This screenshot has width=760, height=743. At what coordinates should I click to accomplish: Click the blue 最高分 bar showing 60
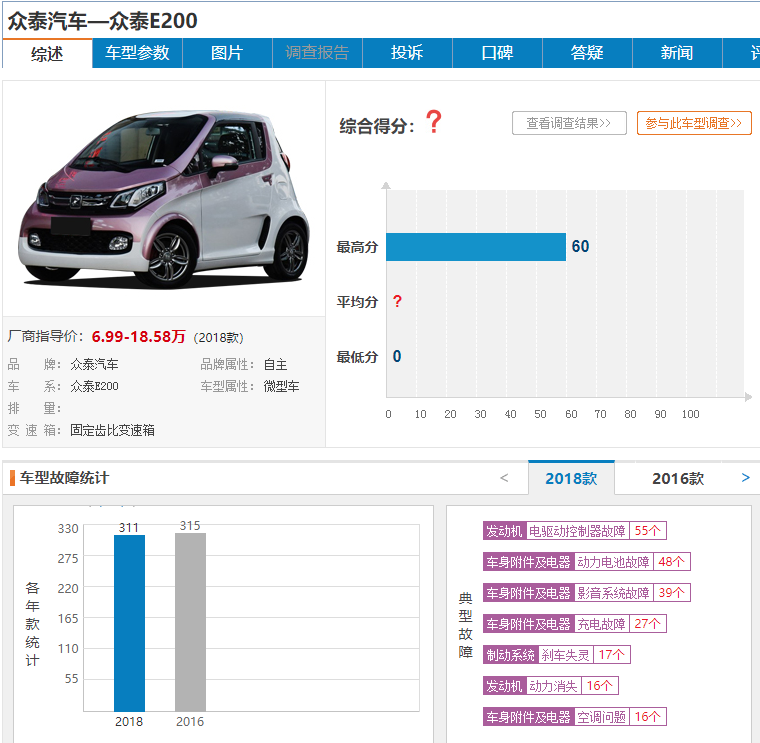(476, 247)
